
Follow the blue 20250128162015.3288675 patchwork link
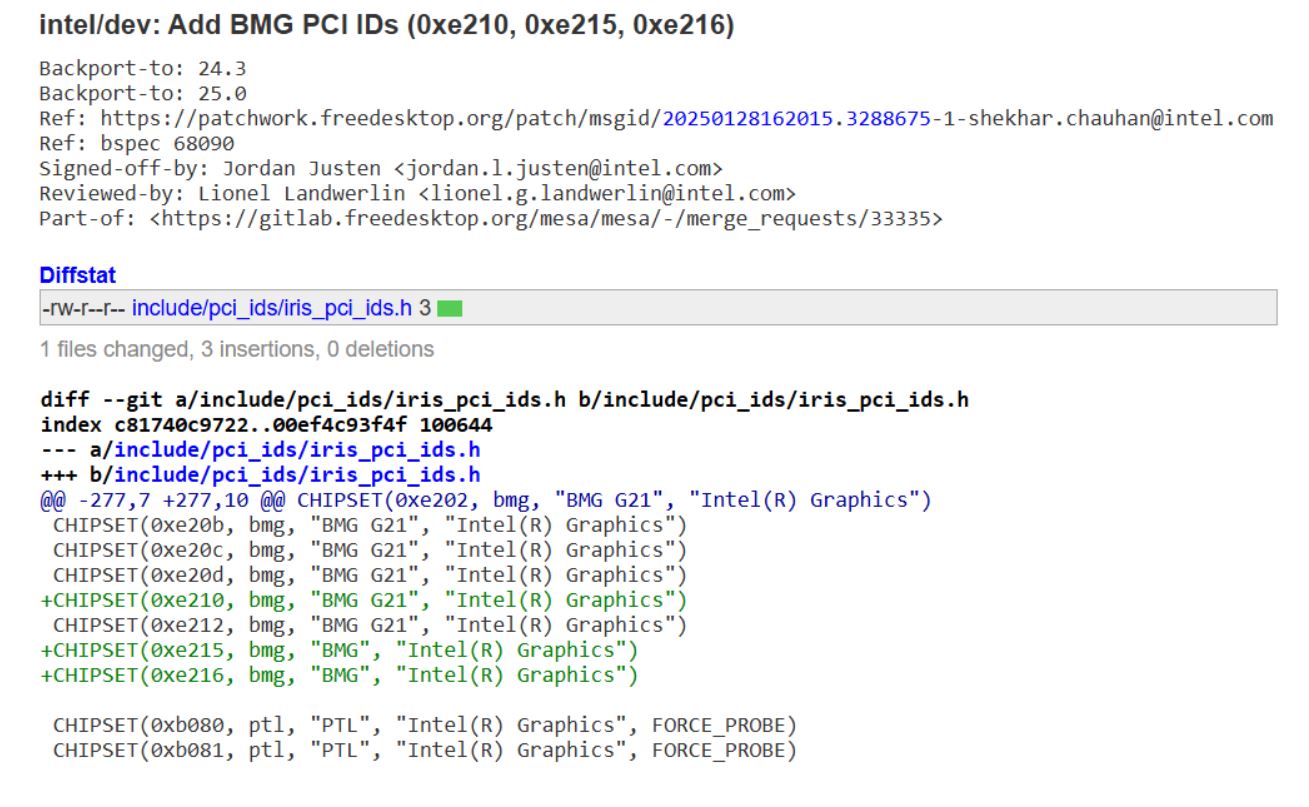(x=799, y=119)
